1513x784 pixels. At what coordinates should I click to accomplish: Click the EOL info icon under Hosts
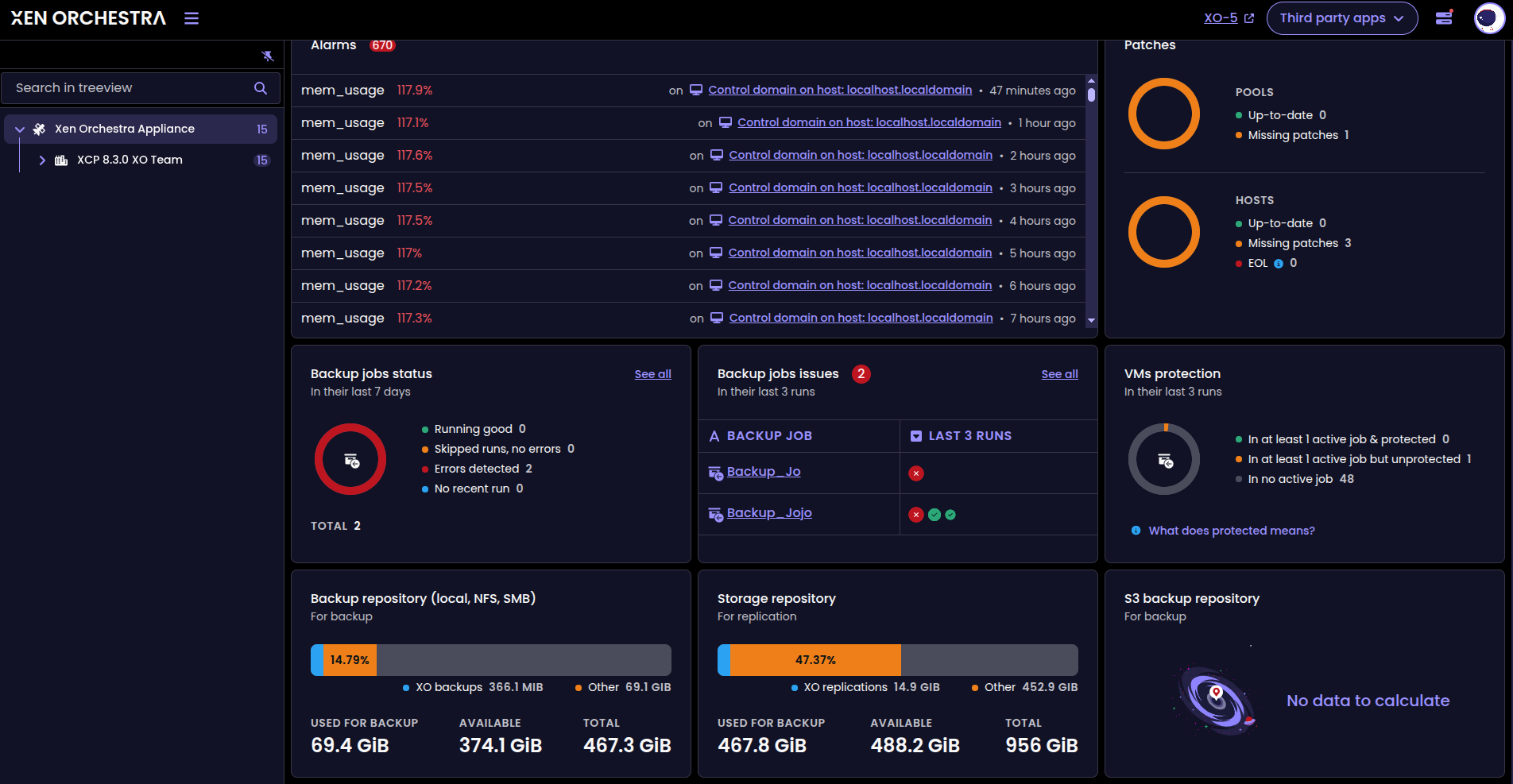(1279, 264)
